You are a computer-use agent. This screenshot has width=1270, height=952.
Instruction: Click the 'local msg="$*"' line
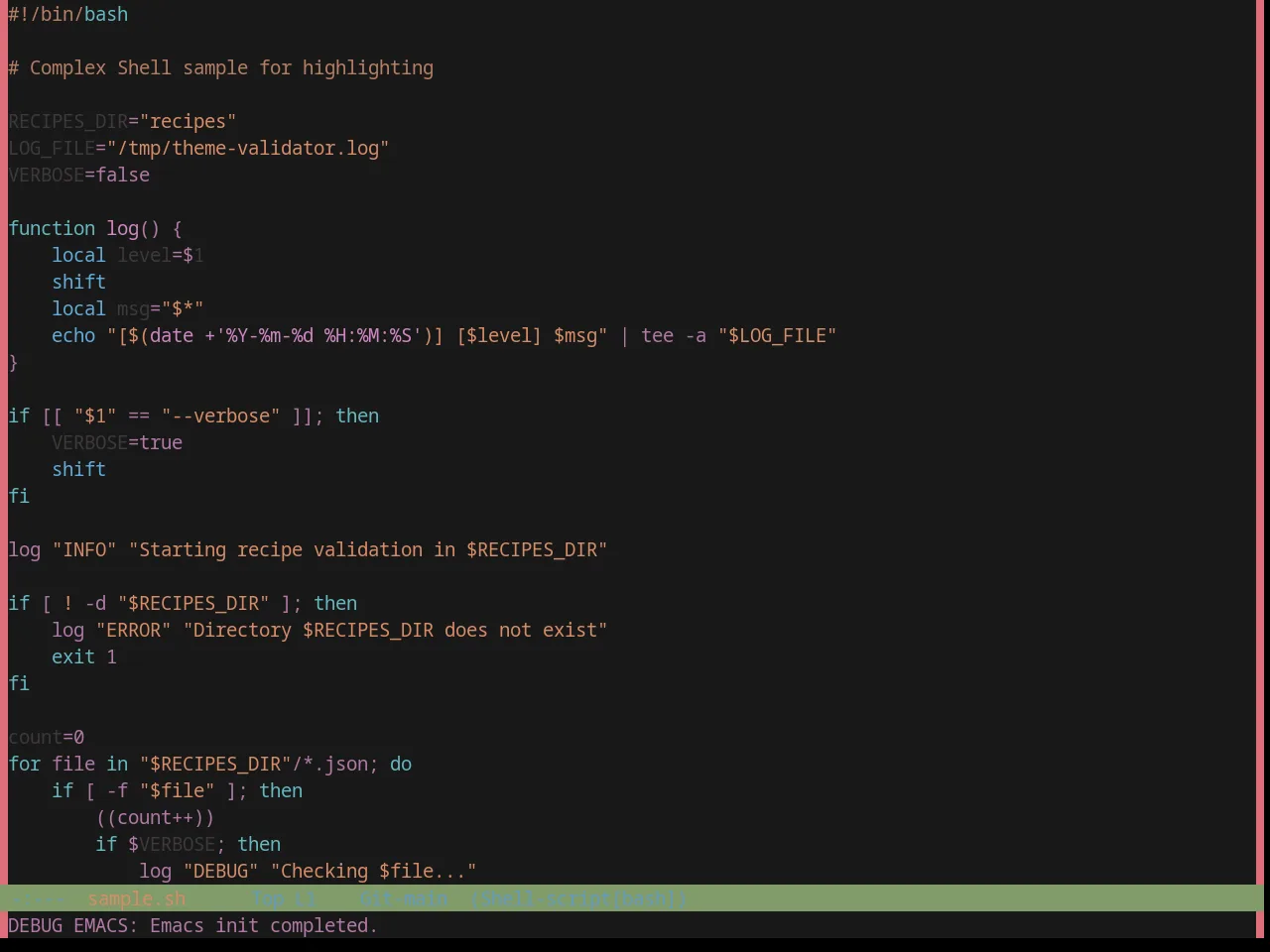[128, 308]
